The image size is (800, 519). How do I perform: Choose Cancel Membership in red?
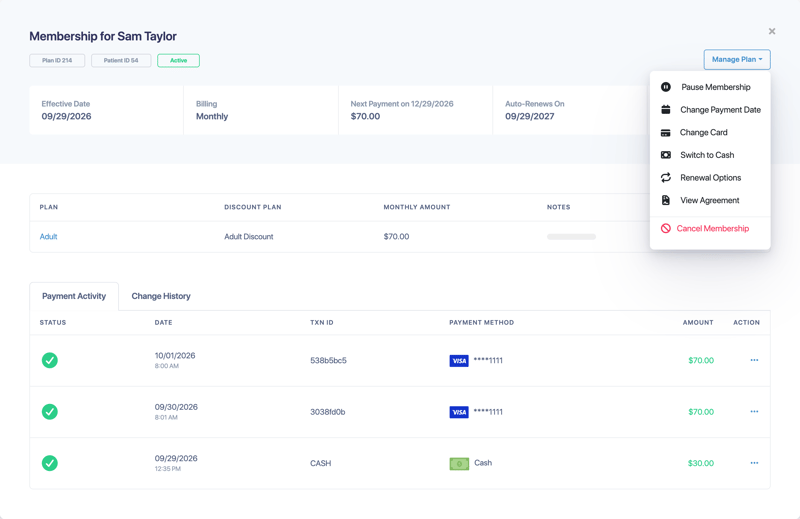click(710, 228)
